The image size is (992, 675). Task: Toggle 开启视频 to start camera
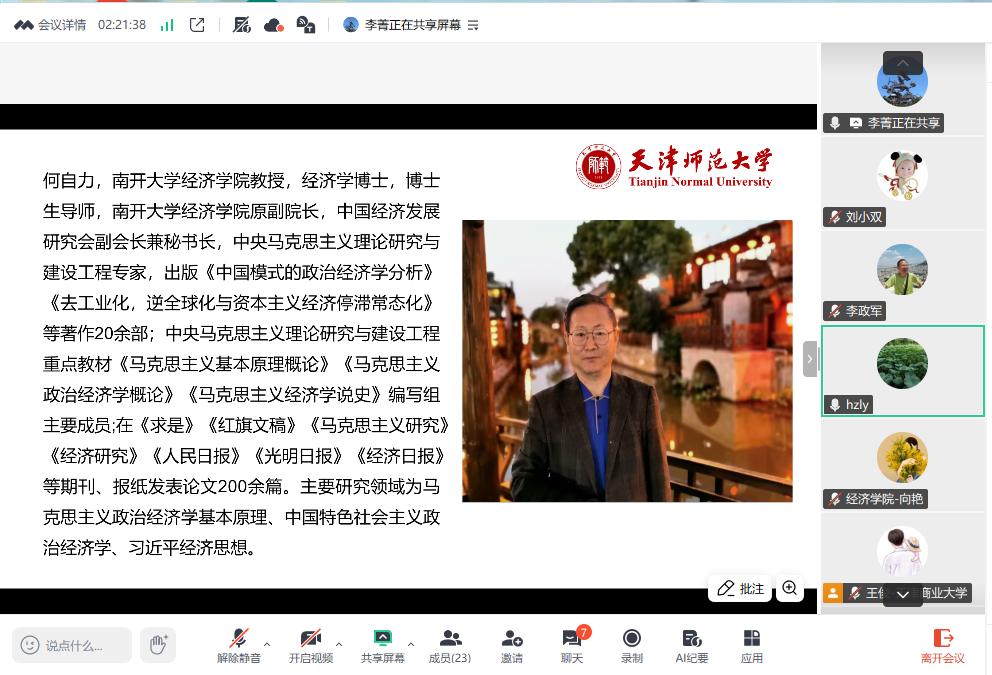pyautogui.click(x=310, y=645)
